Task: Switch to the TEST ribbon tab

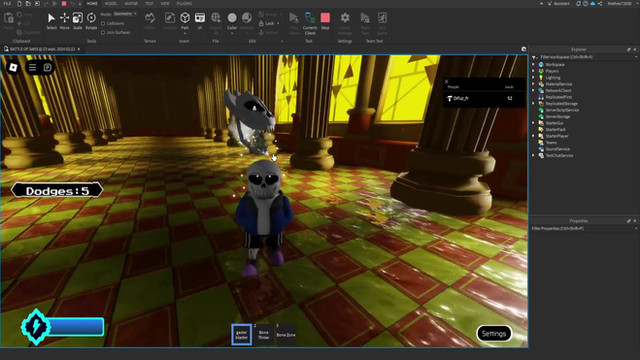Action: 149,3
